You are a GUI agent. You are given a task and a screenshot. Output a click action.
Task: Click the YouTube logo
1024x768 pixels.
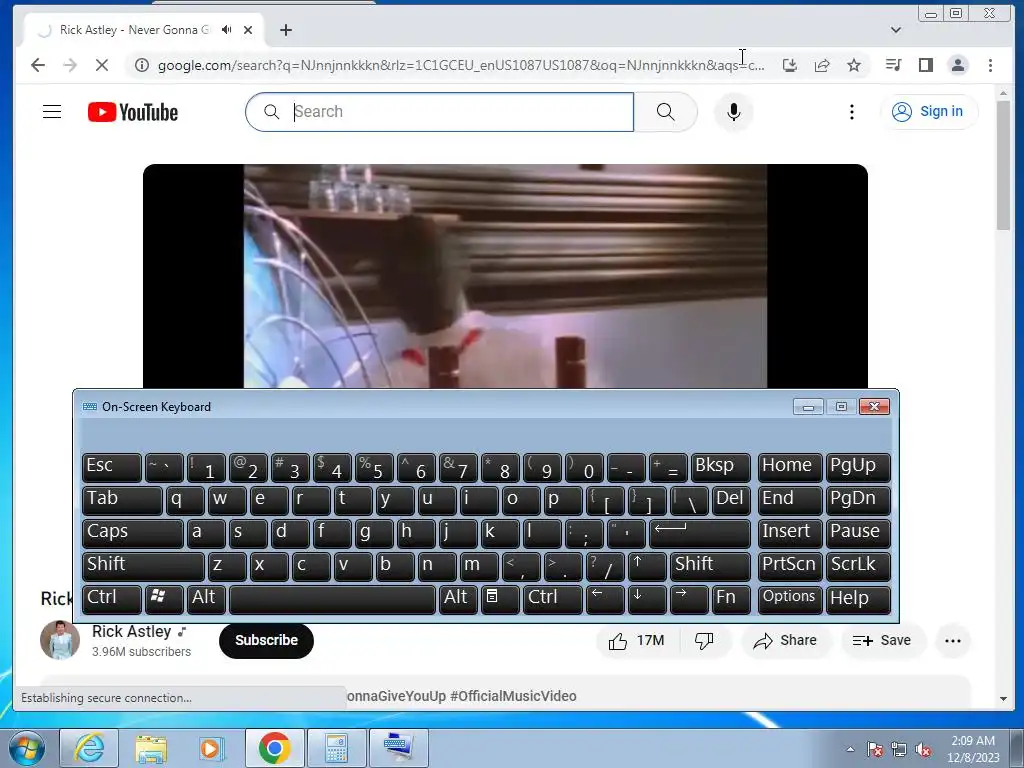tap(133, 112)
